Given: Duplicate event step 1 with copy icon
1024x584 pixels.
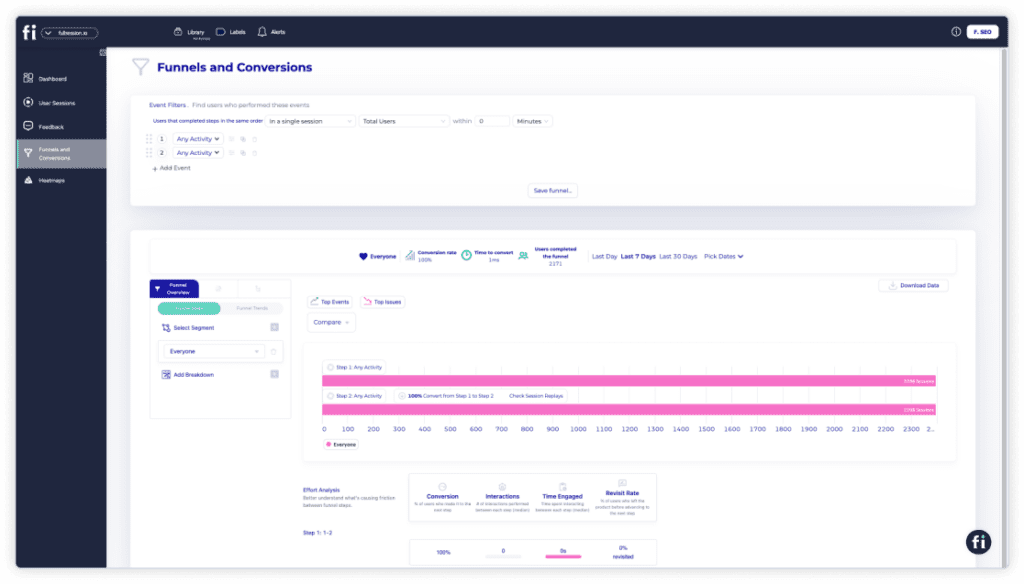Looking at the screenshot, I should point(243,139).
